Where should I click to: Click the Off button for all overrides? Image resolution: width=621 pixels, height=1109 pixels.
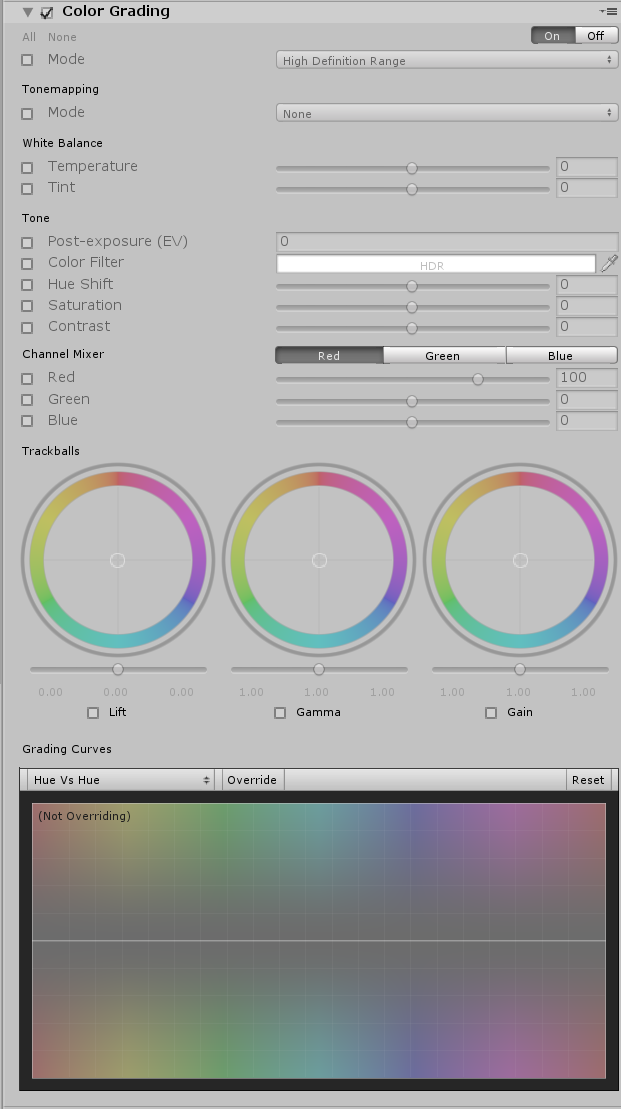tap(596, 36)
